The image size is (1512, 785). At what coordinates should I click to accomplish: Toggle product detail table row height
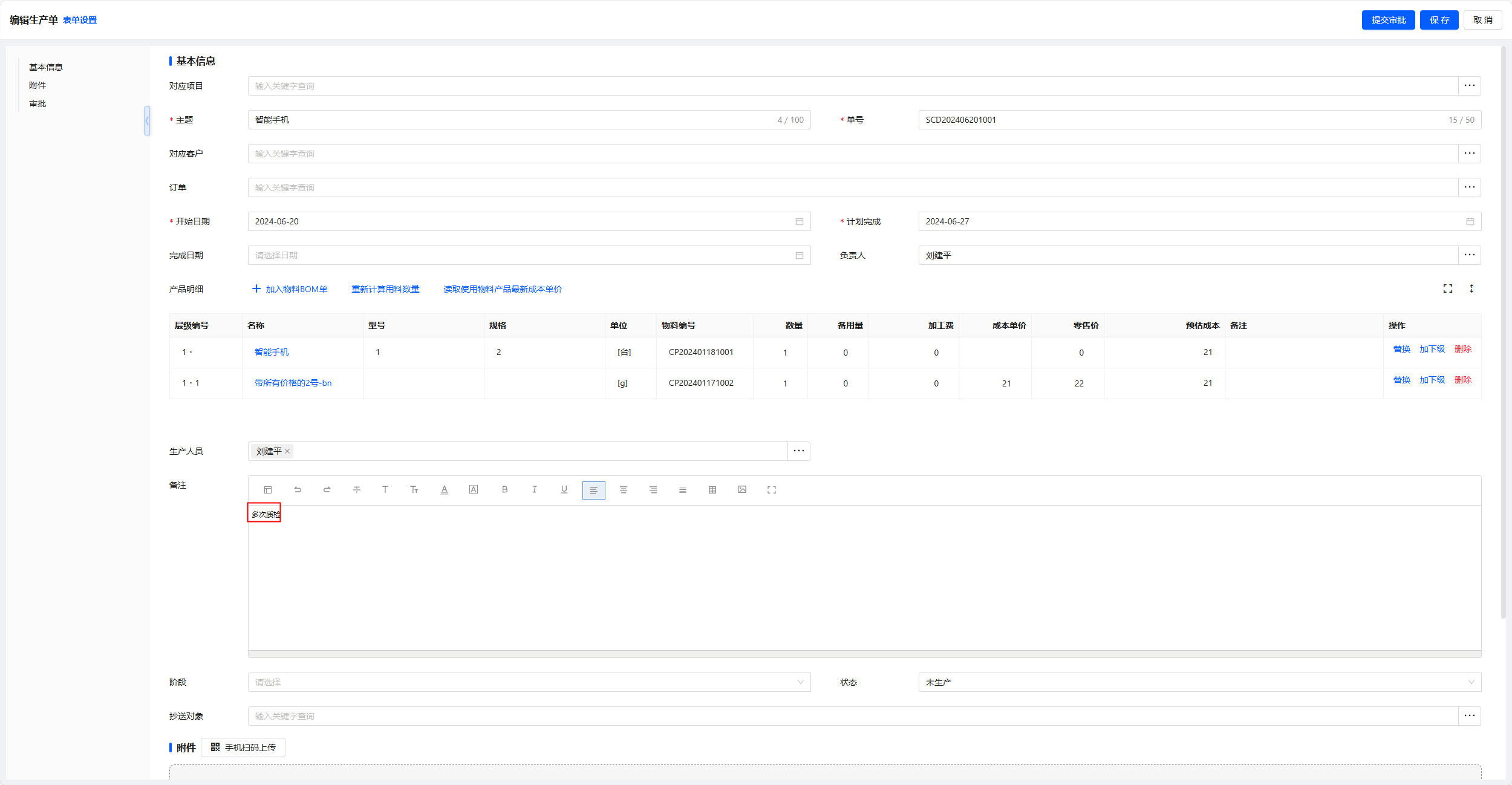1471,289
